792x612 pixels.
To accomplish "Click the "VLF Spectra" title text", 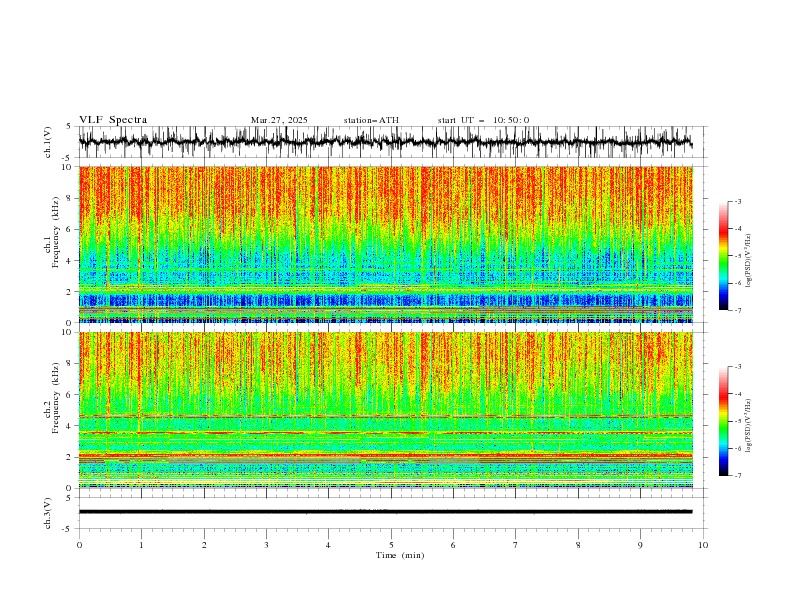I will point(113,120).
